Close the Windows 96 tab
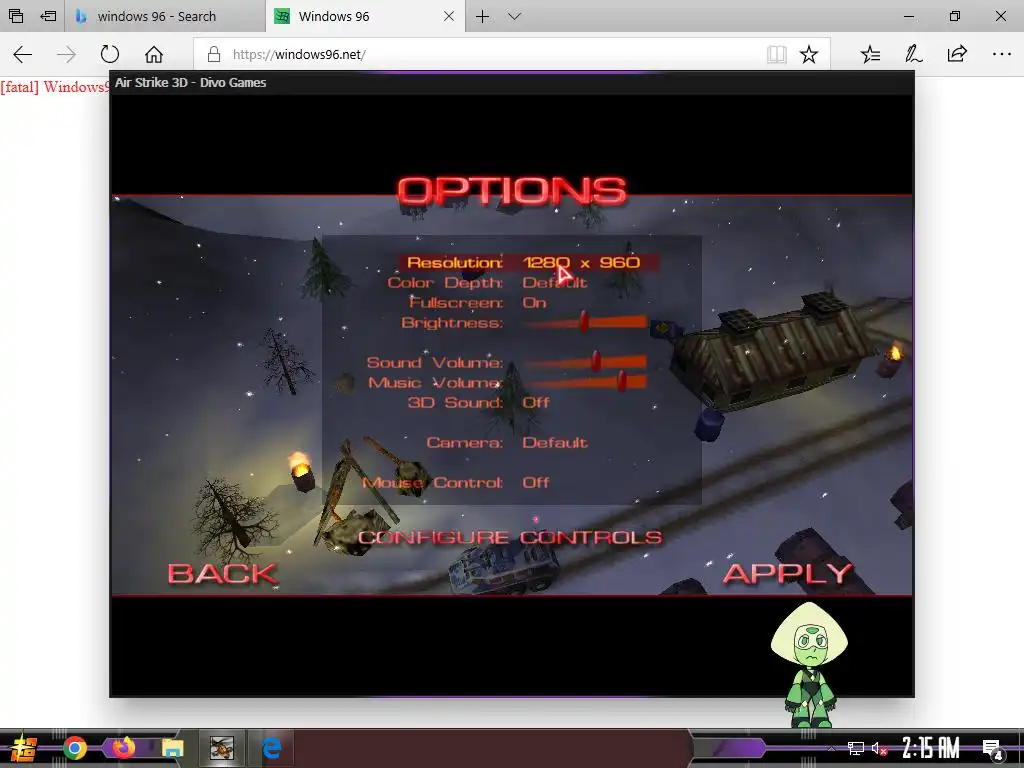This screenshot has width=1024, height=768. click(449, 16)
